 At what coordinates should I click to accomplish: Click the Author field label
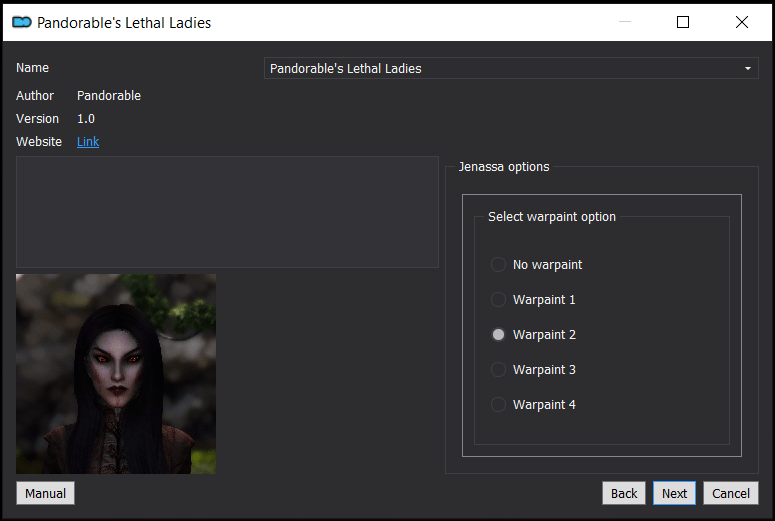click(35, 95)
